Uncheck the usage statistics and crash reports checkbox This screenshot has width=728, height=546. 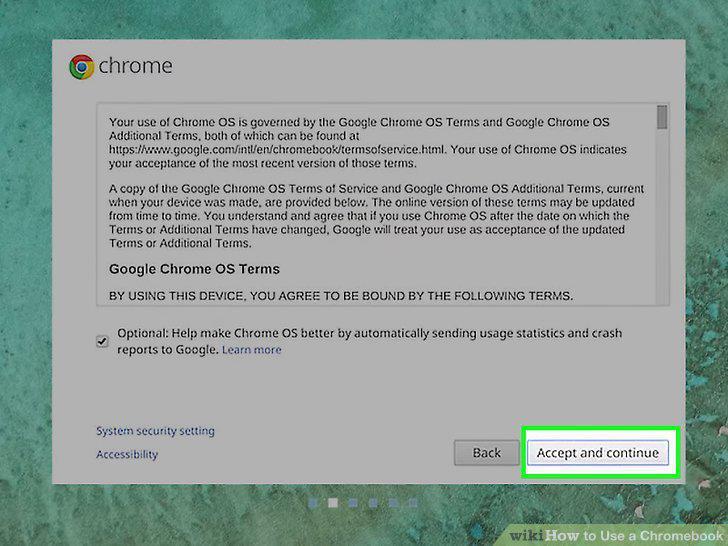(x=102, y=341)
